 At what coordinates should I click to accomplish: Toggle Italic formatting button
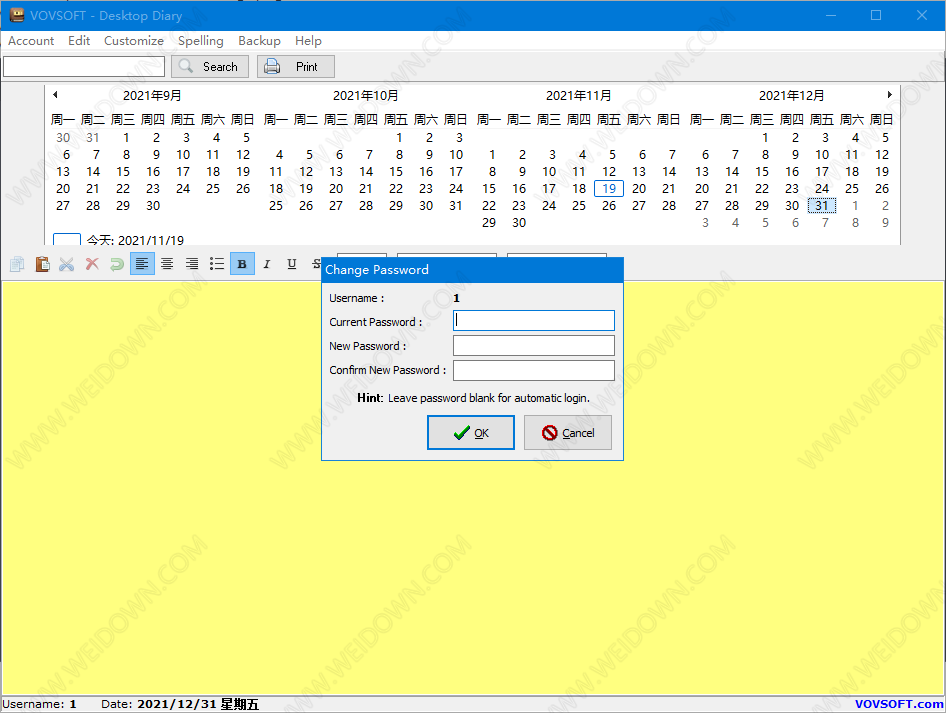[x=267, y=264]
